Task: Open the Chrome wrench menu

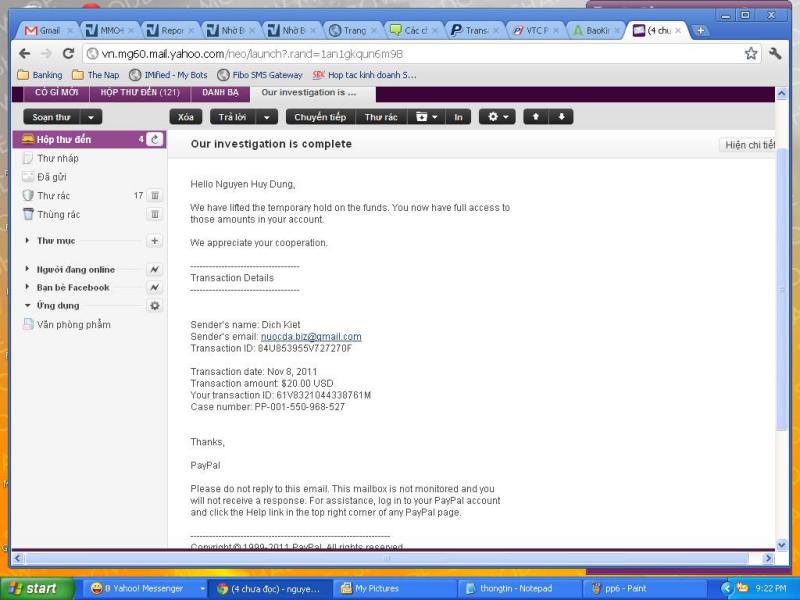Action: (x=775, y=54)
